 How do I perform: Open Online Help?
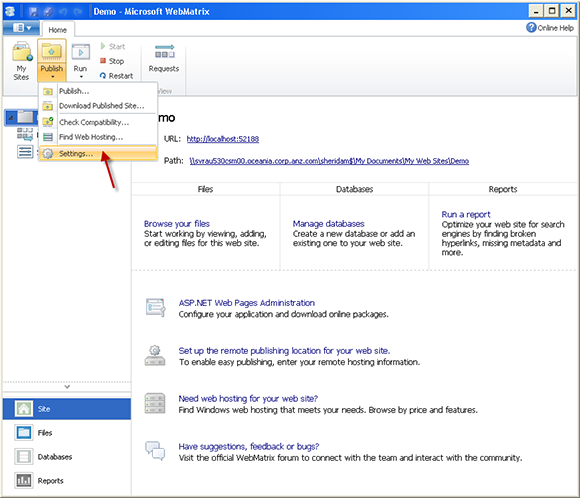[x=550, y=28]
